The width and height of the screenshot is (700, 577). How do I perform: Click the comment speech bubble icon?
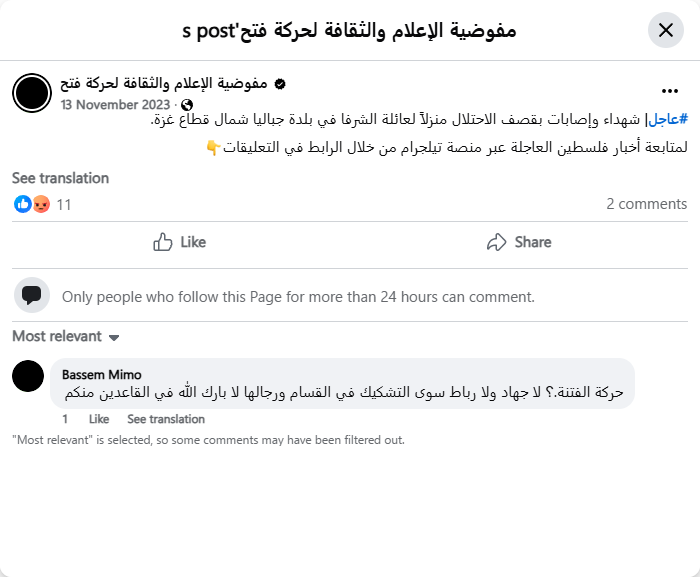coord(32,296)
